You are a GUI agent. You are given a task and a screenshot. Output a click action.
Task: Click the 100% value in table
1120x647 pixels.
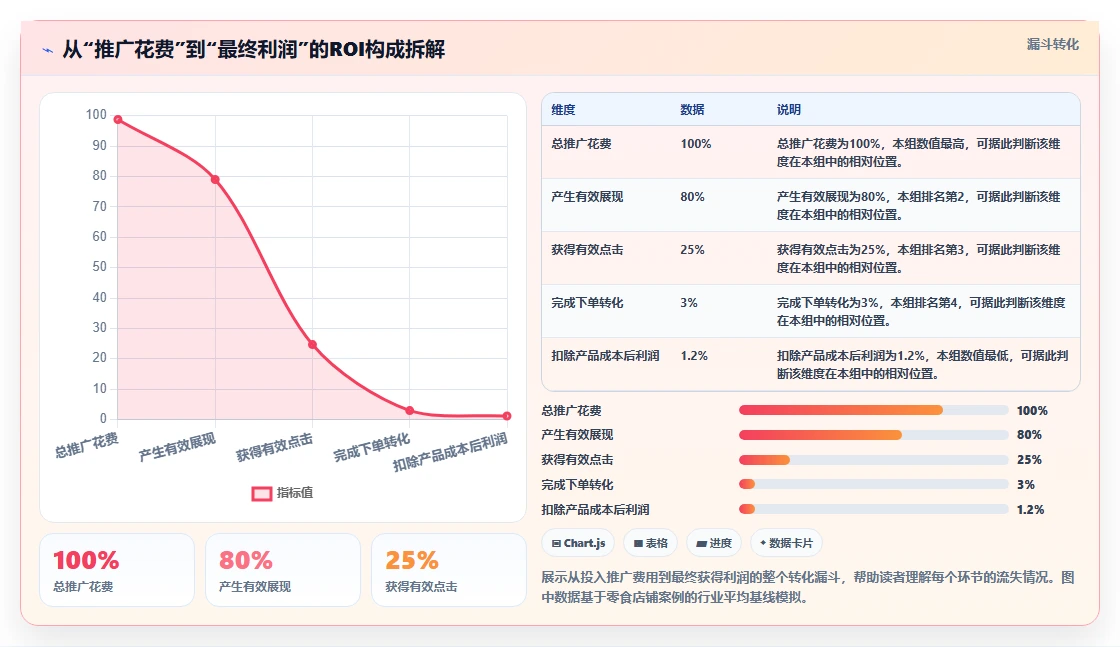(x=696, y=144)
